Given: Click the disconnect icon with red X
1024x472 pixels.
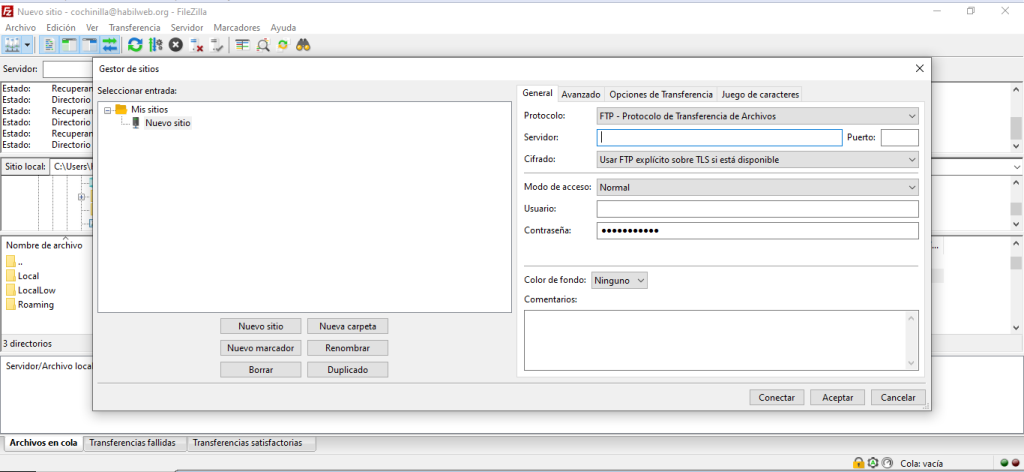Looking at the screenshot, I should tap(197, 45).
